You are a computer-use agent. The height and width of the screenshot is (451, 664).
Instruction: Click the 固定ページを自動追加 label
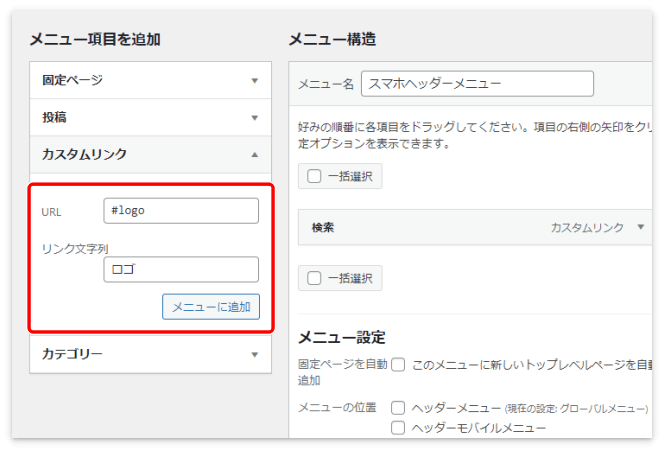point(343,372)
